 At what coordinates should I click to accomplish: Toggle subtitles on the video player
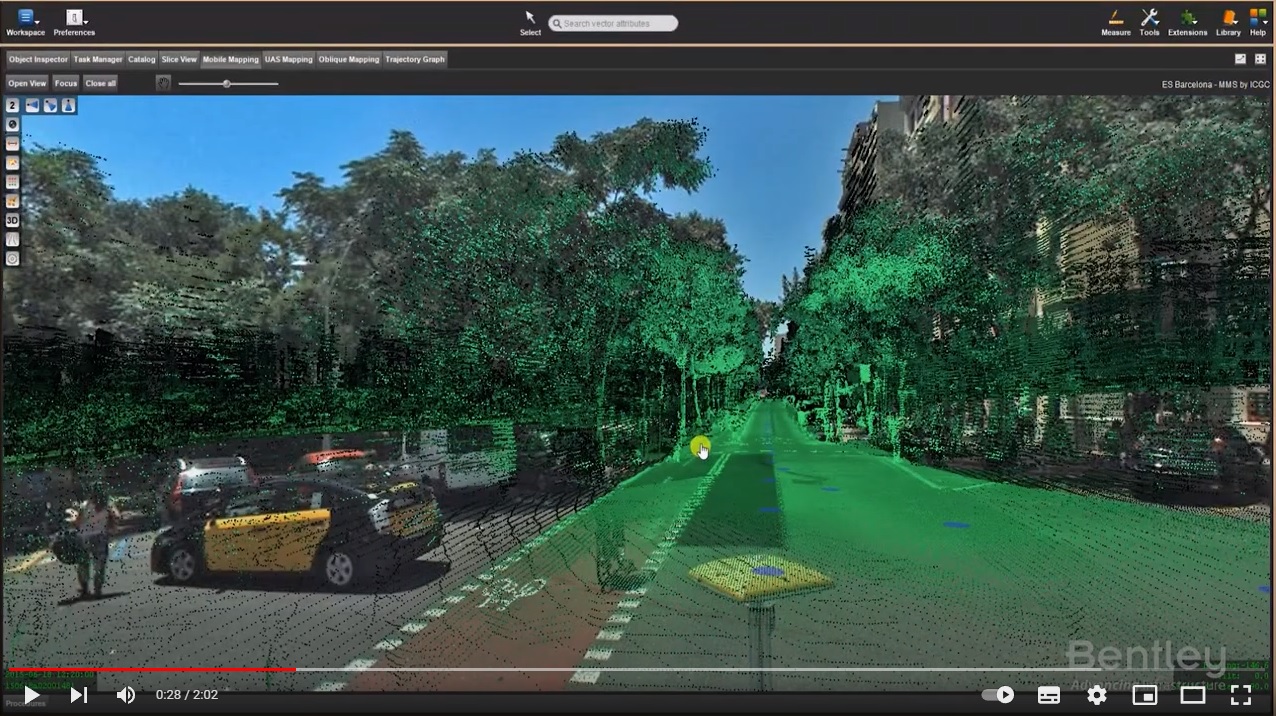tap(1048, 695)
